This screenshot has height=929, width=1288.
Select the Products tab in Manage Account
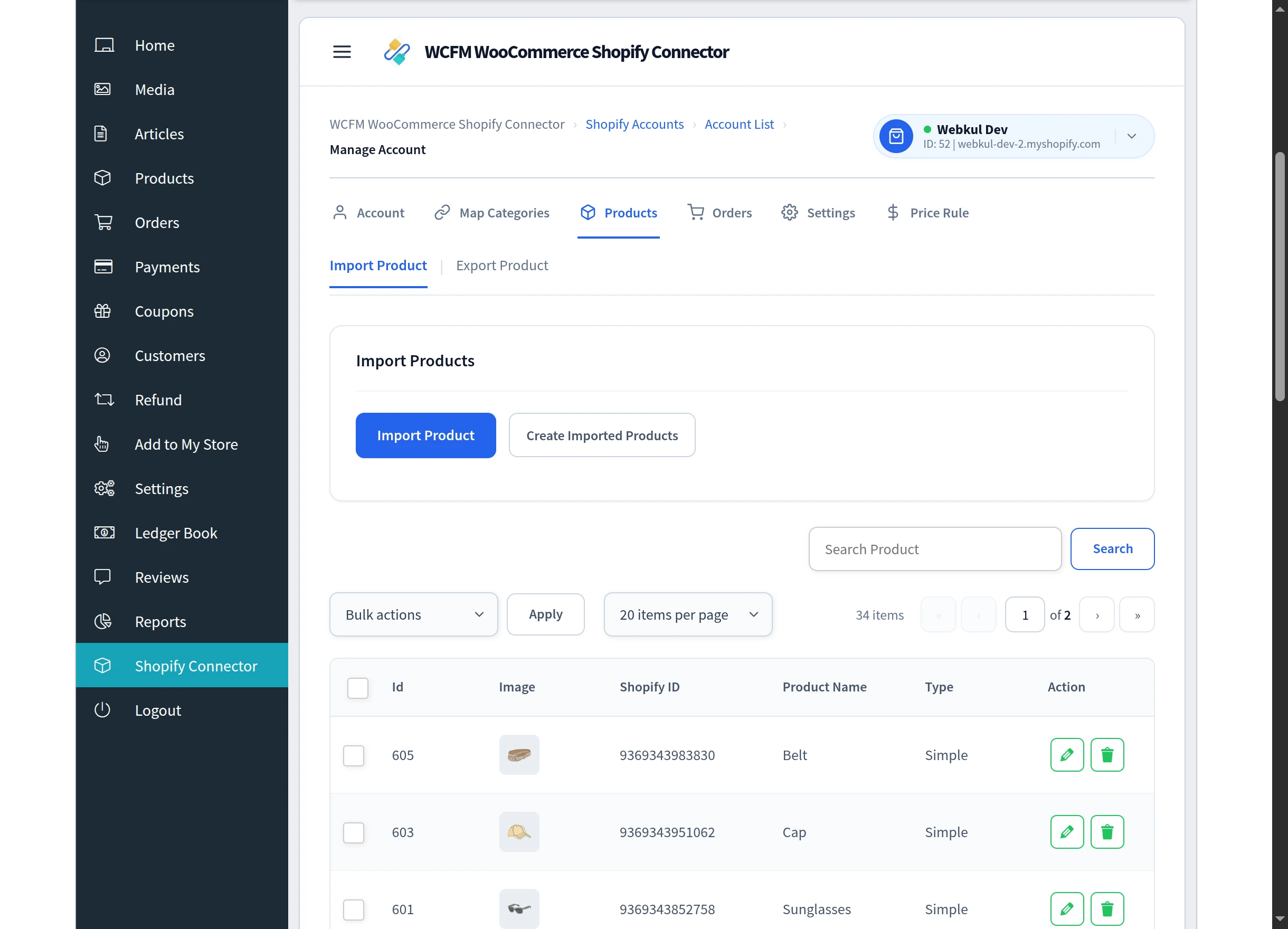point(619,213)
